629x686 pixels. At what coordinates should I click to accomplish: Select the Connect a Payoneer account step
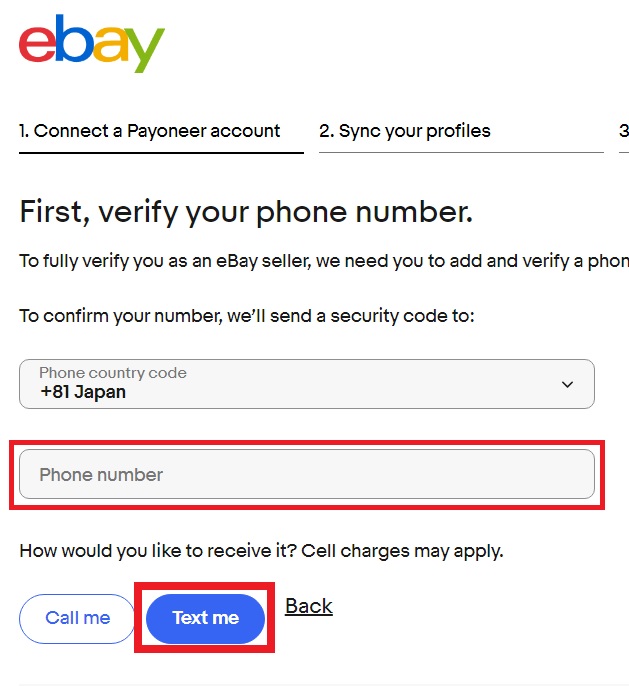149,131
